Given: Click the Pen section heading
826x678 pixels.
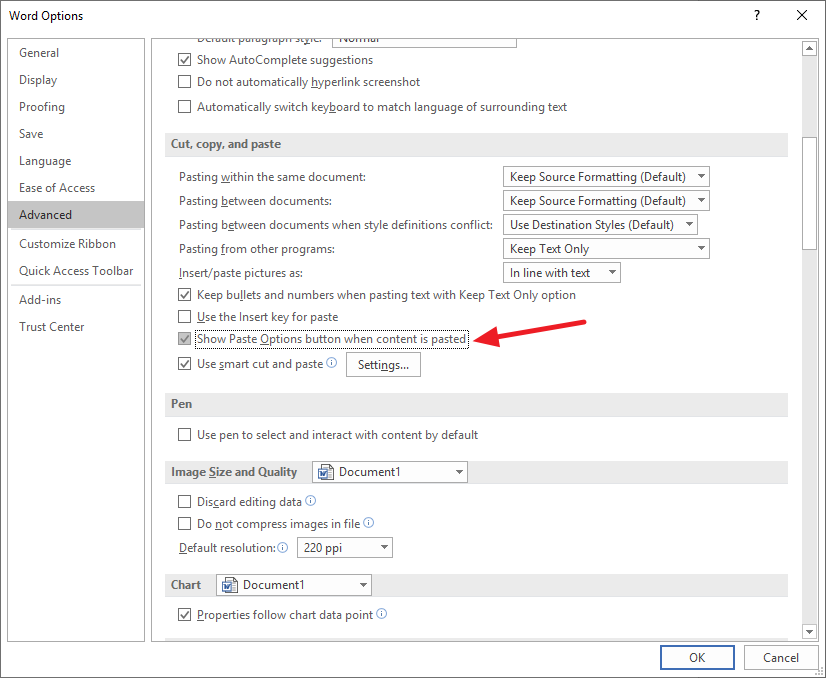Looking at the screenshot, I should coord(181,404).
